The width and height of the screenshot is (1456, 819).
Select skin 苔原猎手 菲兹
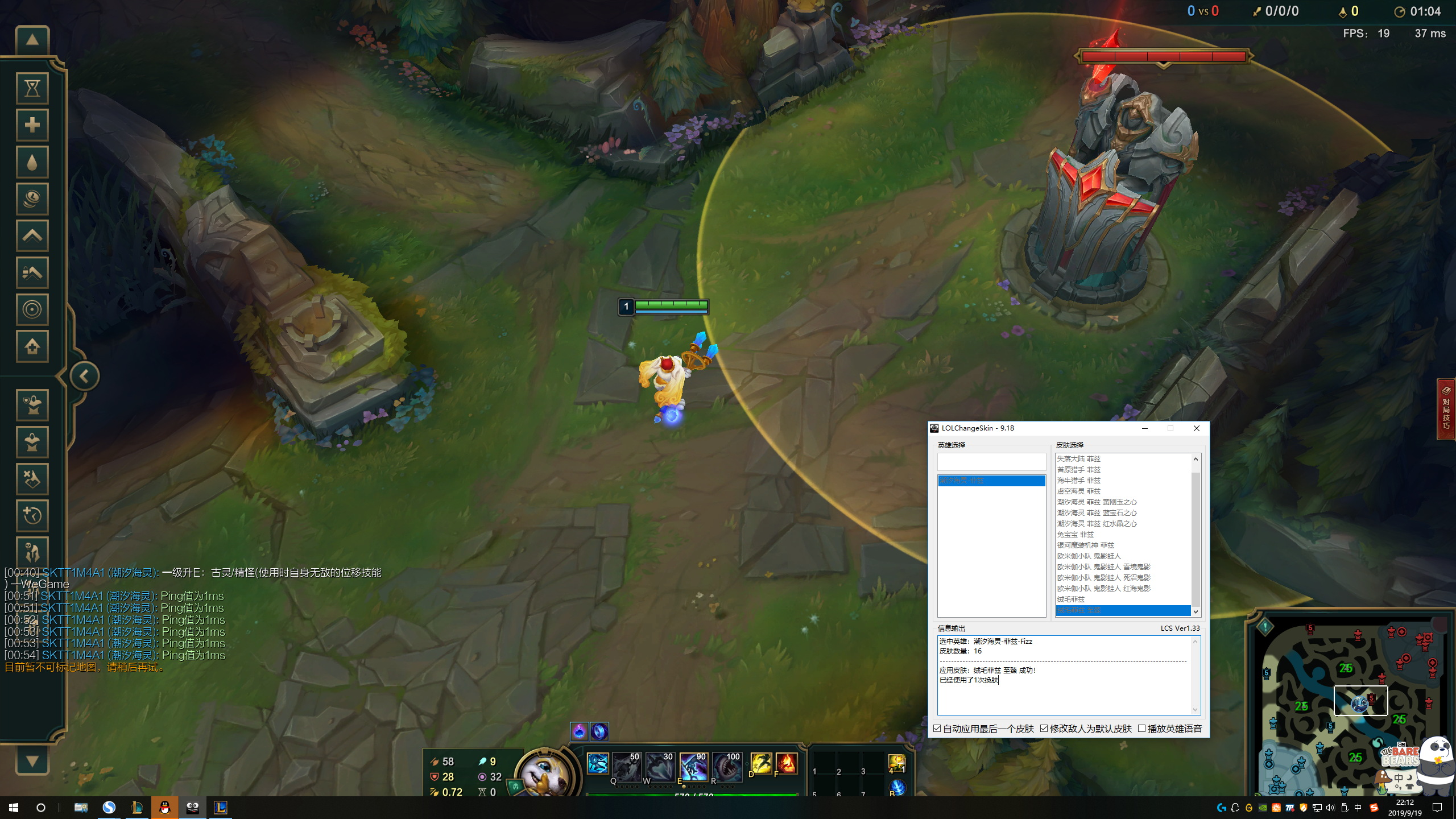(1123, 469)
